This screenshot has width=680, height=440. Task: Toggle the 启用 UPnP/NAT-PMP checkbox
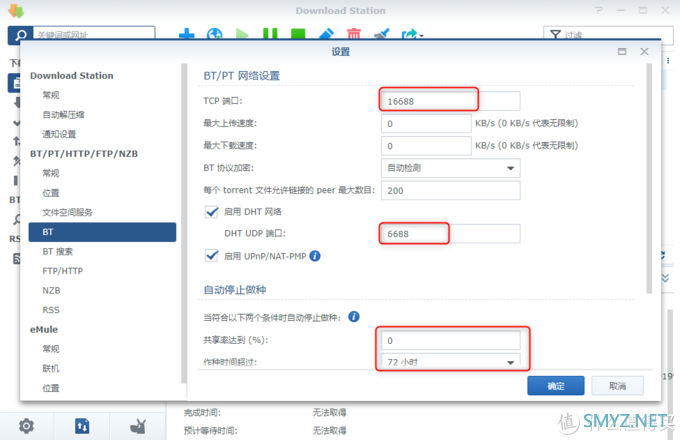click(x=212, y=256)
